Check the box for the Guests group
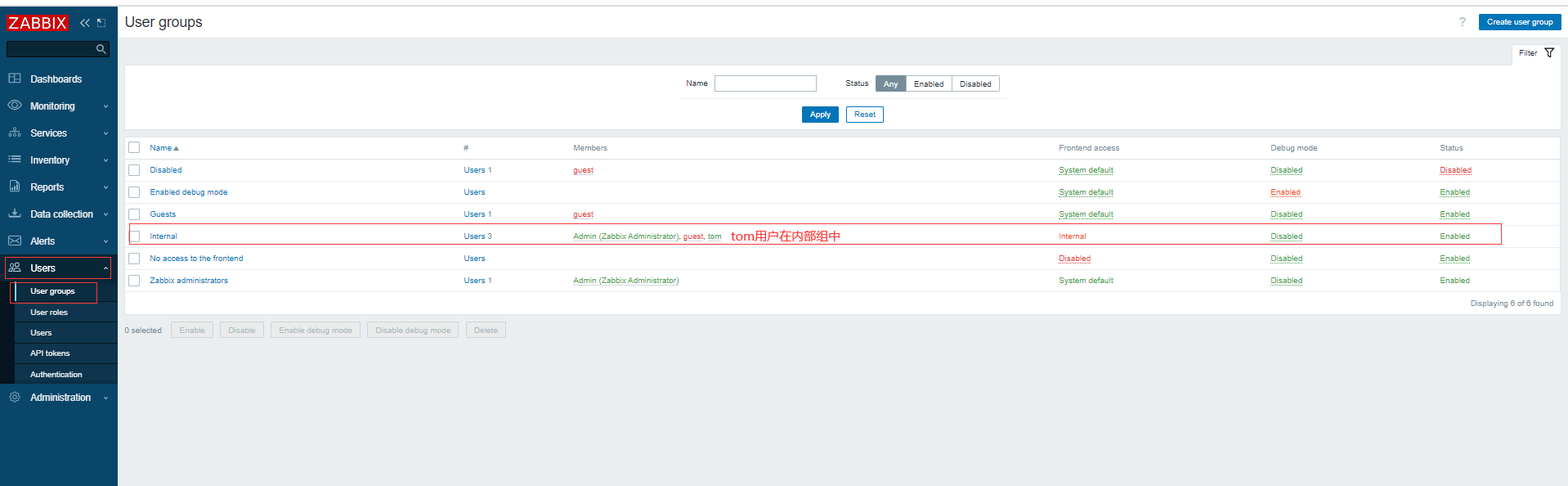The height and width of the screenshot is (486, 1568). pos(134,214)
